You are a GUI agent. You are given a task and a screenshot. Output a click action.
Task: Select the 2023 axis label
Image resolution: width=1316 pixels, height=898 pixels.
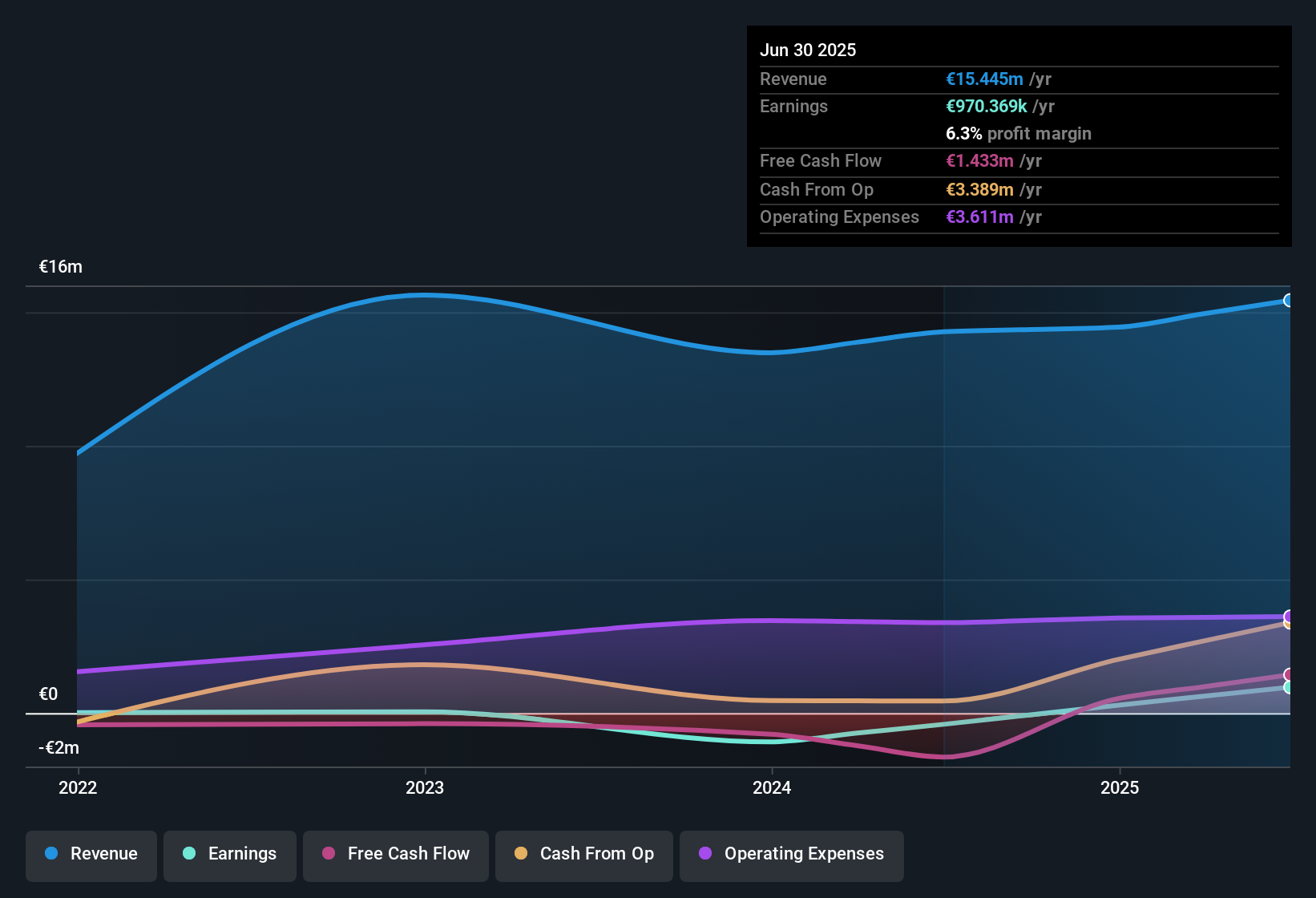pos(426,787)
